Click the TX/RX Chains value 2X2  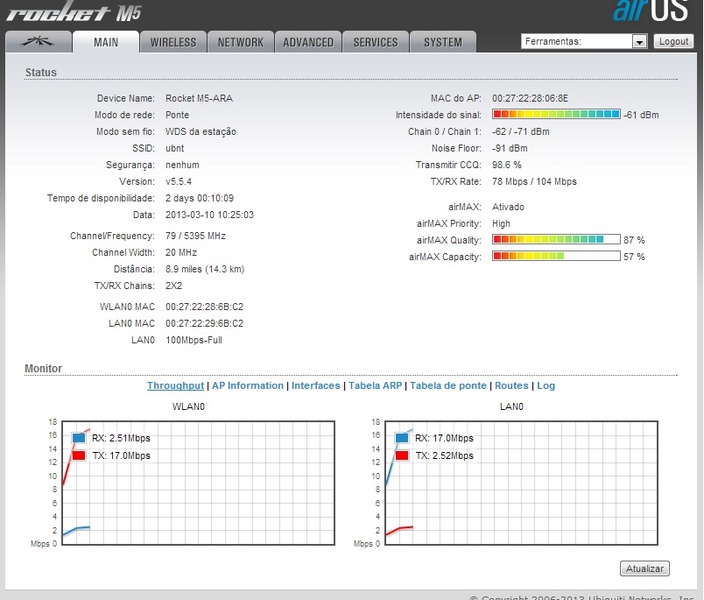174,286
